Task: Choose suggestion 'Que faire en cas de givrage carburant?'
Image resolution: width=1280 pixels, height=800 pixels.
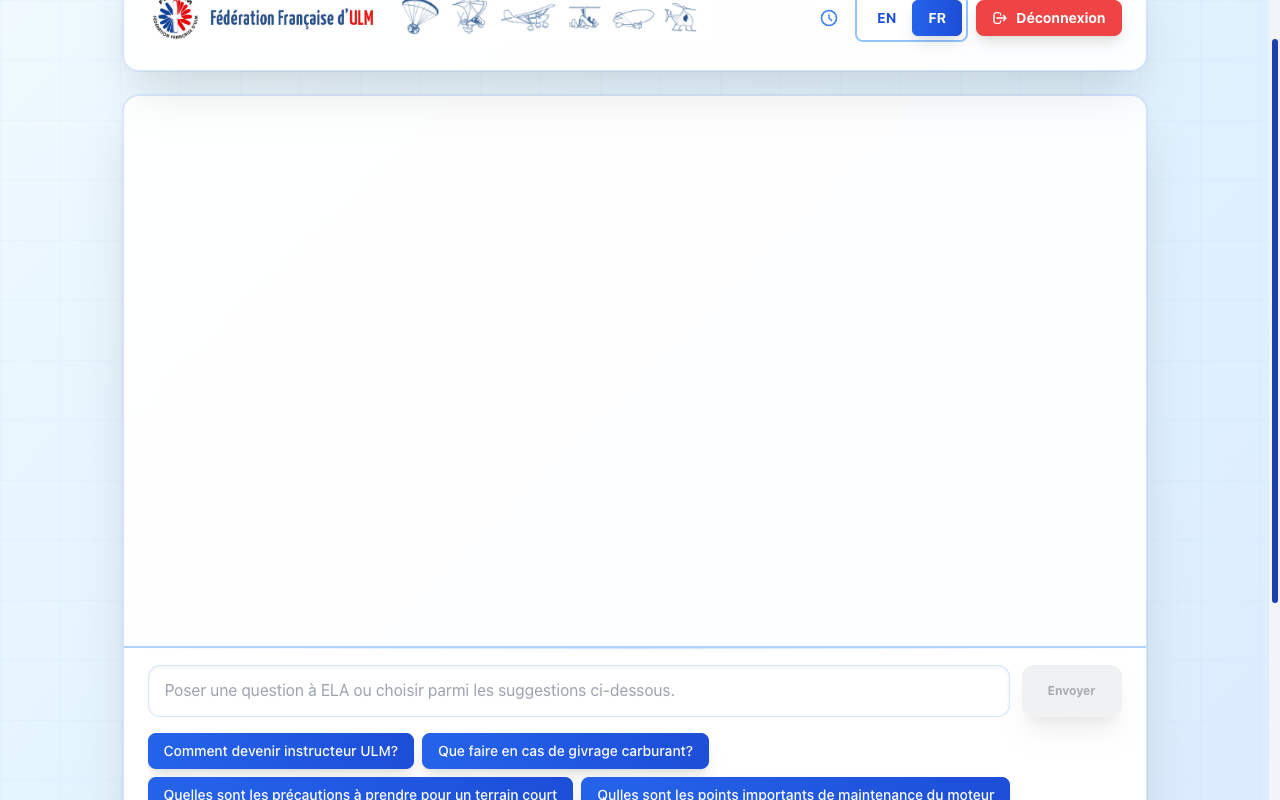Action: point(565,751)
